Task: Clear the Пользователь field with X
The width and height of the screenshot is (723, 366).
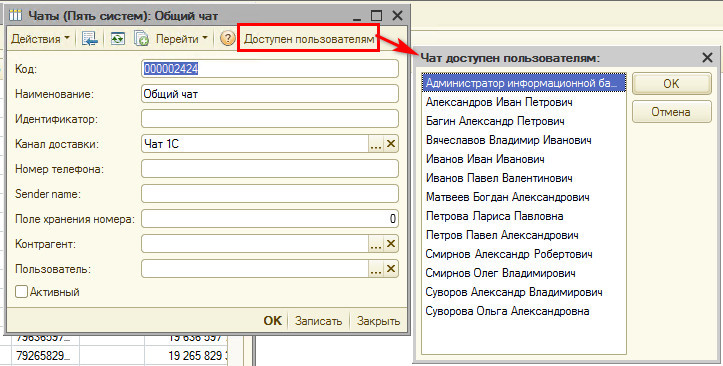Action: [x=391, y=269]
